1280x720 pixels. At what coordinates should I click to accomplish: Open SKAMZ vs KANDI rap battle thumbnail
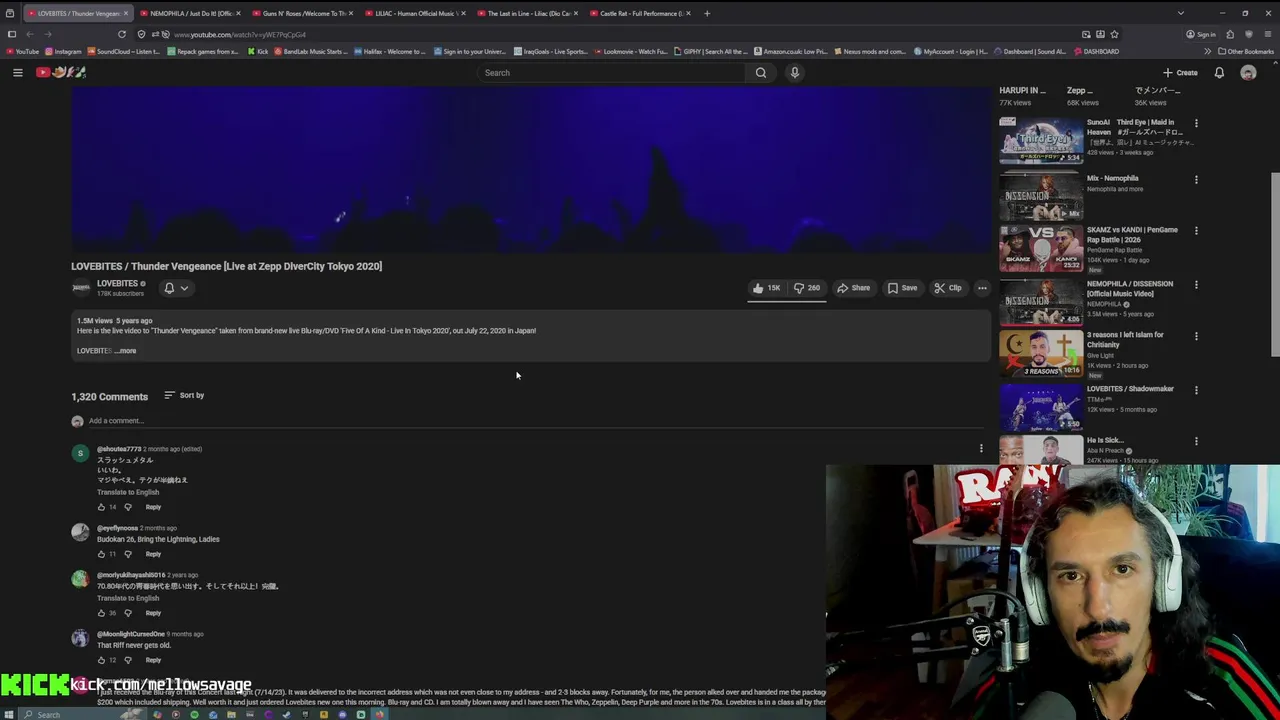pyautogui.click(x=1041, y=248)
